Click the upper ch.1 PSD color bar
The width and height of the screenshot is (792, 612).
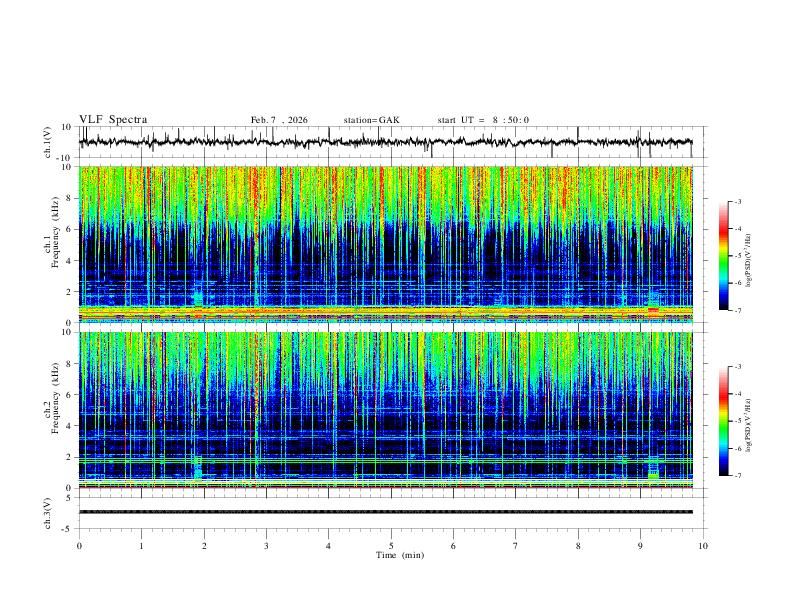pos(724,256)
